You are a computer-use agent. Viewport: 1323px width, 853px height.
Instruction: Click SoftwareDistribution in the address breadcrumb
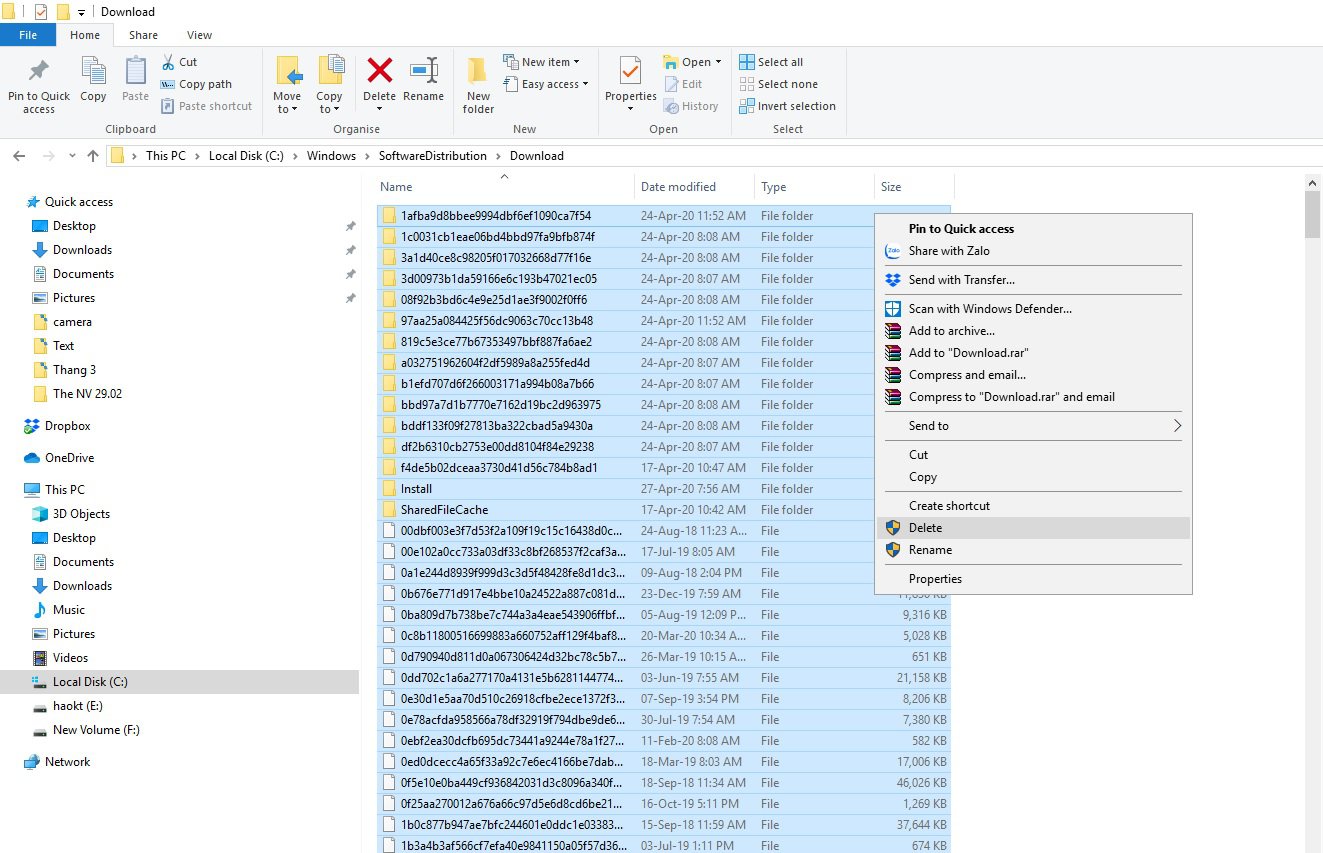tap(432, 156)
